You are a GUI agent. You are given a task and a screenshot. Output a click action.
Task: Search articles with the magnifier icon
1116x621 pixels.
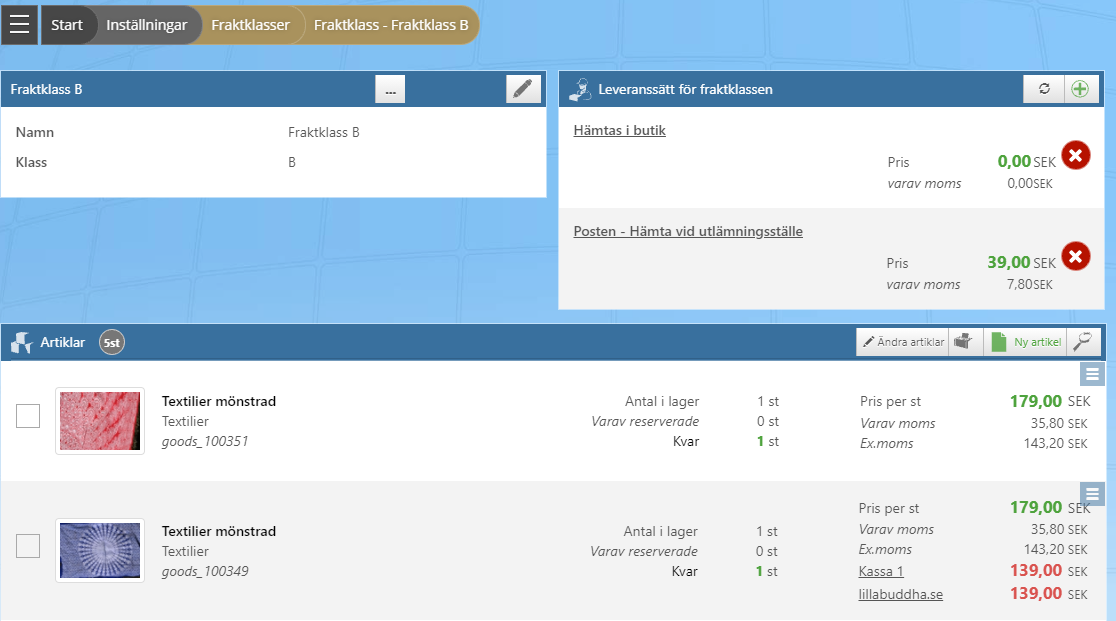(1083, 342)
